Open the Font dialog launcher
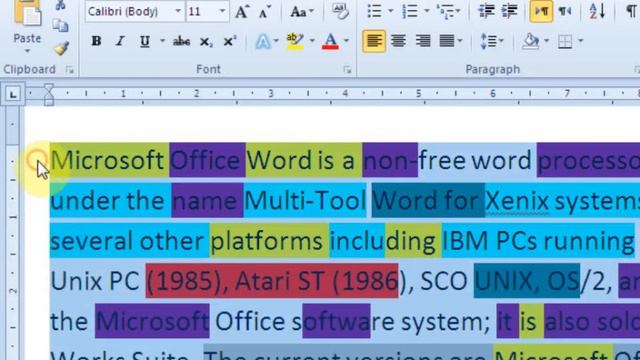The height and width of the screenshot is (360, 640). [x=347, y=70]
